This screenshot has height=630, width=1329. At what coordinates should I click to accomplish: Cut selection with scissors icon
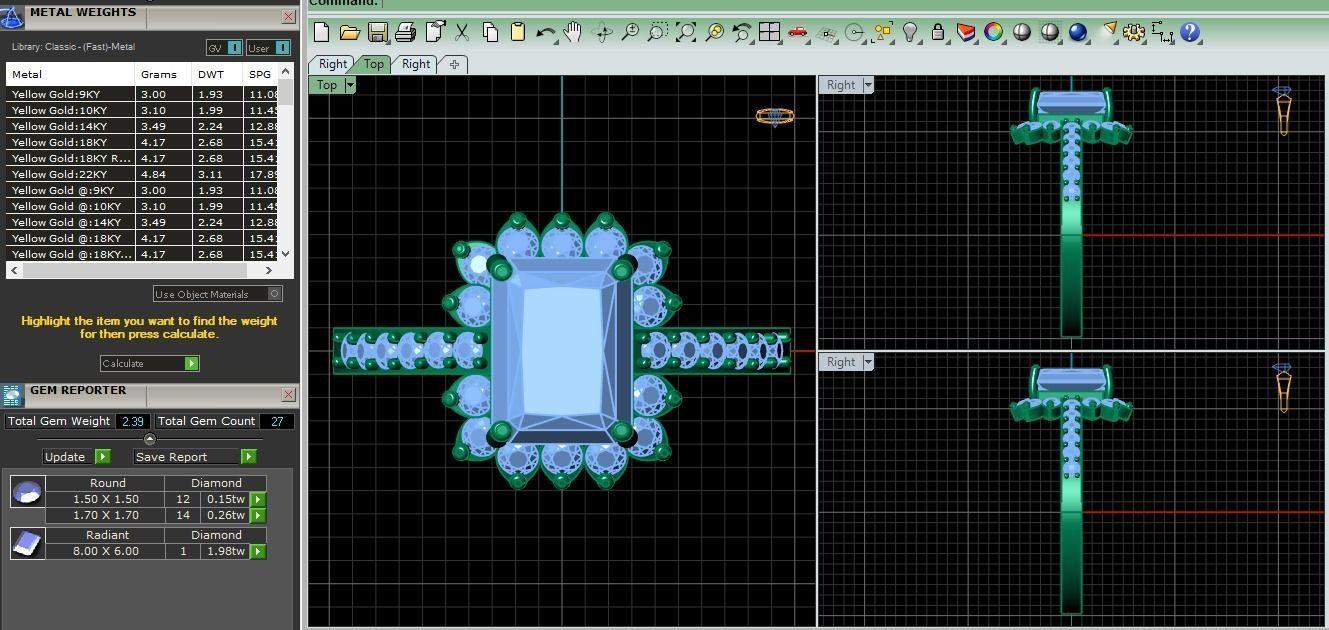tap(462, 32)
